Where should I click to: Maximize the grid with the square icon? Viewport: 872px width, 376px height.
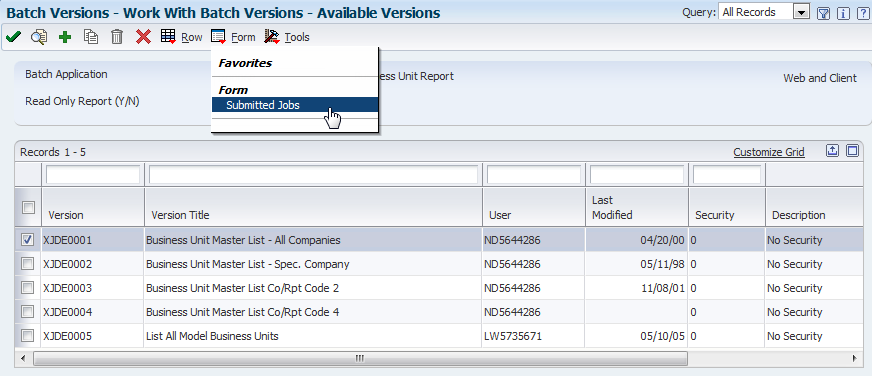click(852, 151)
